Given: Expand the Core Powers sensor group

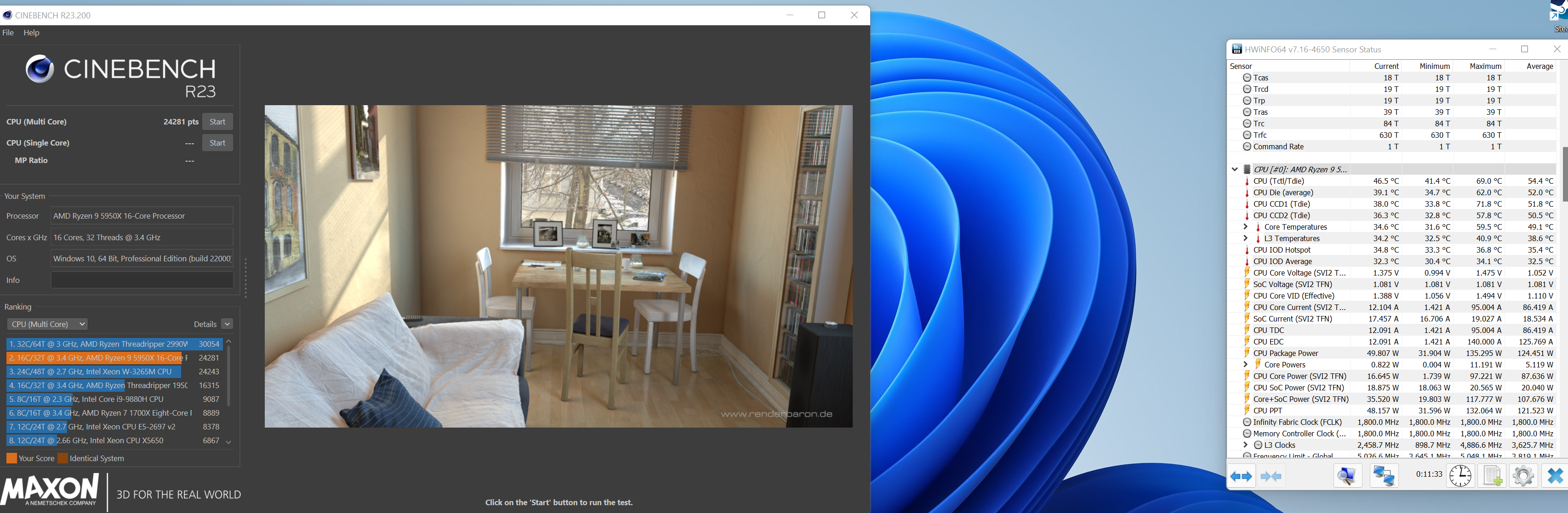Looking at the screenshot, I should [x=1245, y=365].
